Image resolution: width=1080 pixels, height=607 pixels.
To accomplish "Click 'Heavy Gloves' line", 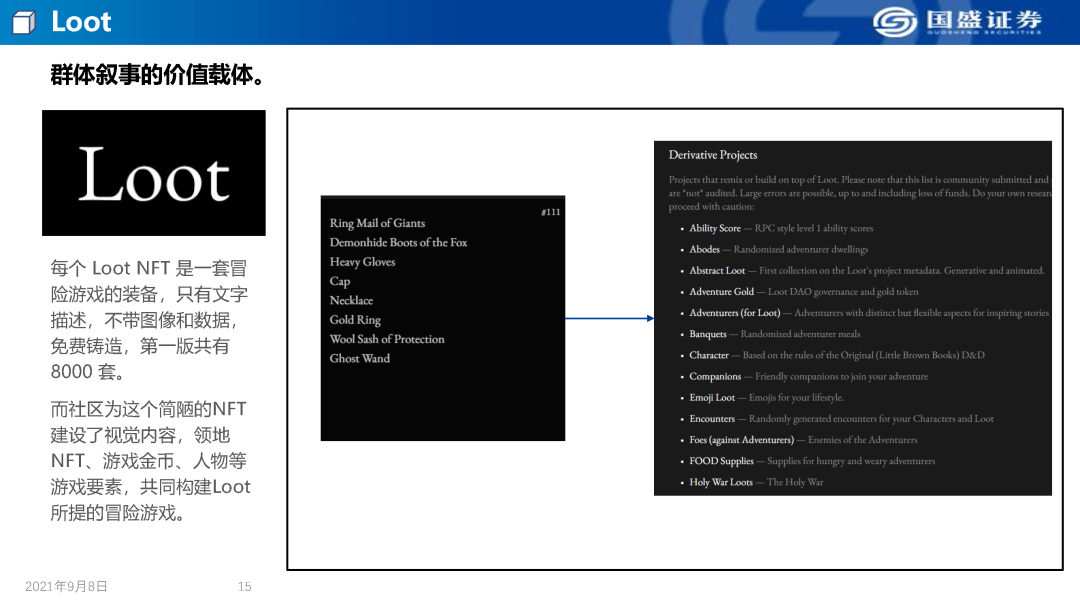I will [x=362, y=262].
